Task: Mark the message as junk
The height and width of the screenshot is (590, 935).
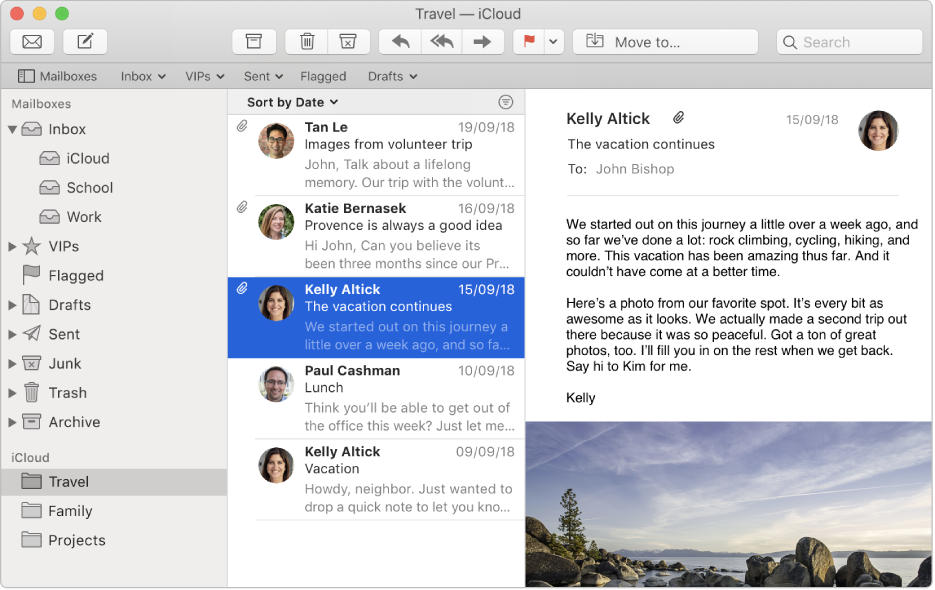Action: point(348,41)
